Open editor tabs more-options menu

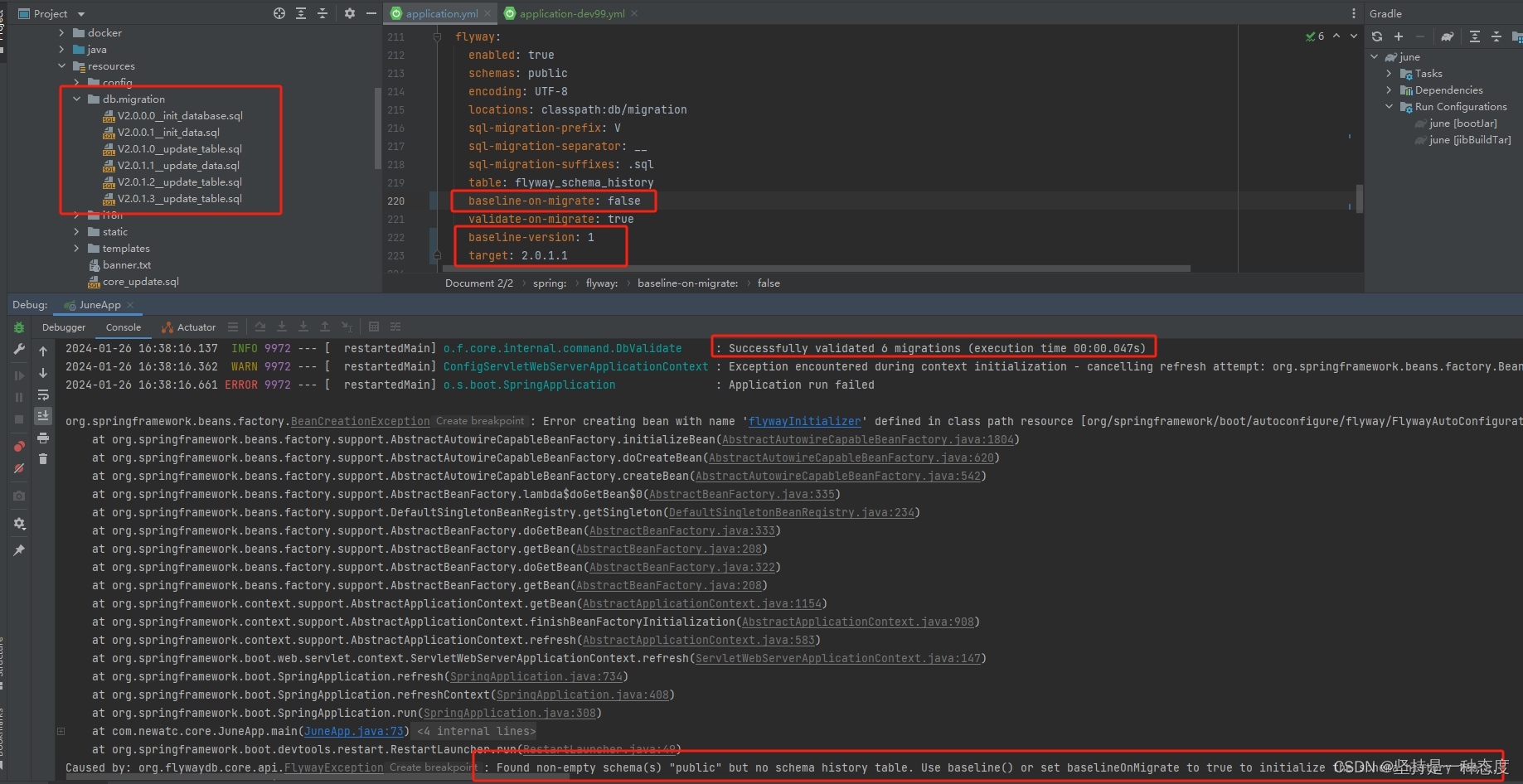click(1354, 13)
